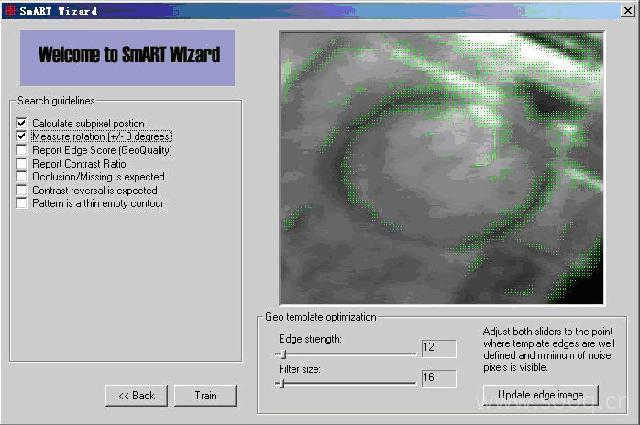The height and width of the screenshot is (425, 640).
Task: Go to previous step with << Back
Action: (x=136, y=395)
